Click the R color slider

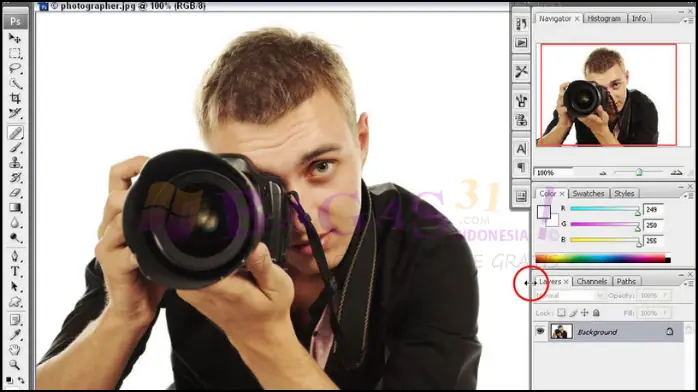pyautogui.click(x=605, y=209)
